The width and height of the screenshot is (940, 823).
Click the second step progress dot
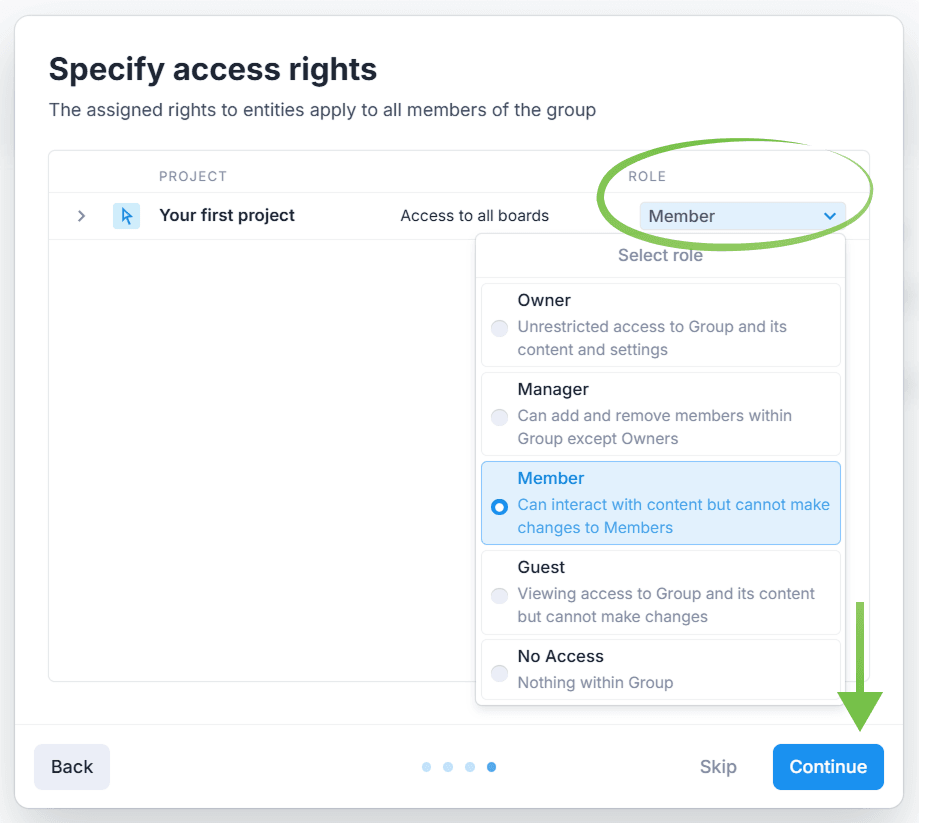click(448, 767)
